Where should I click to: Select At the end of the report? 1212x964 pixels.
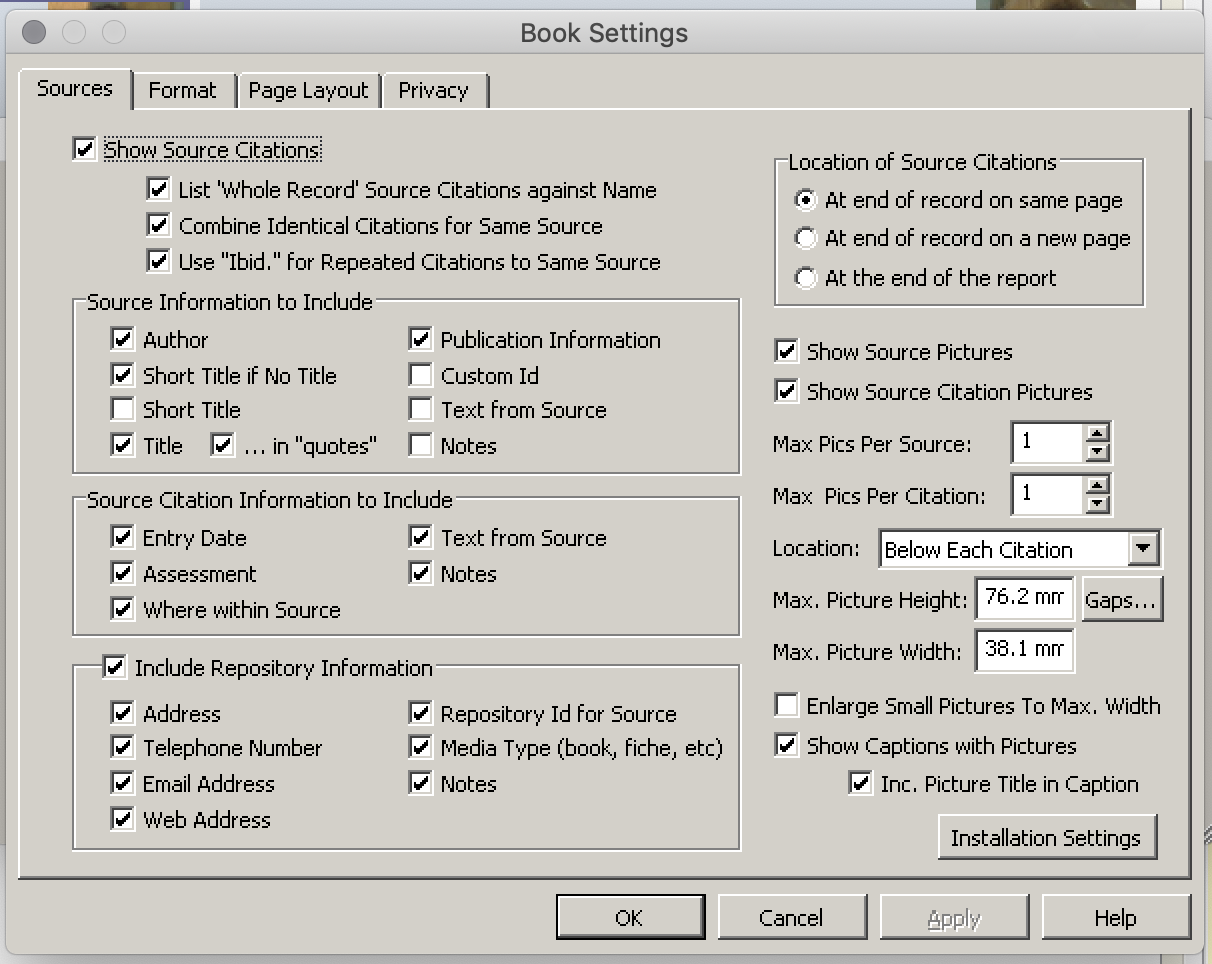[x=806, y=278]
